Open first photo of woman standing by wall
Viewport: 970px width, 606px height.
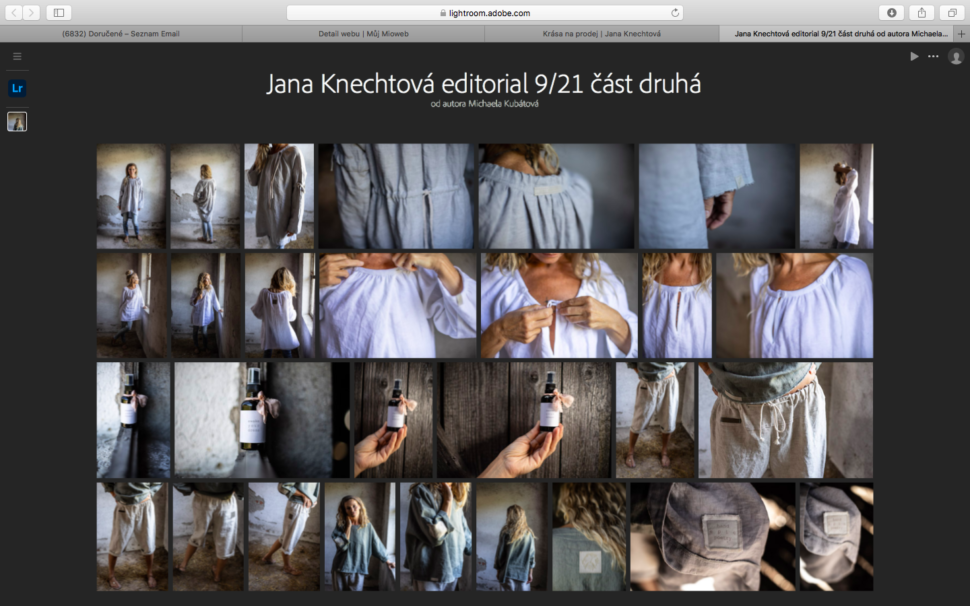tap(131, 196)
